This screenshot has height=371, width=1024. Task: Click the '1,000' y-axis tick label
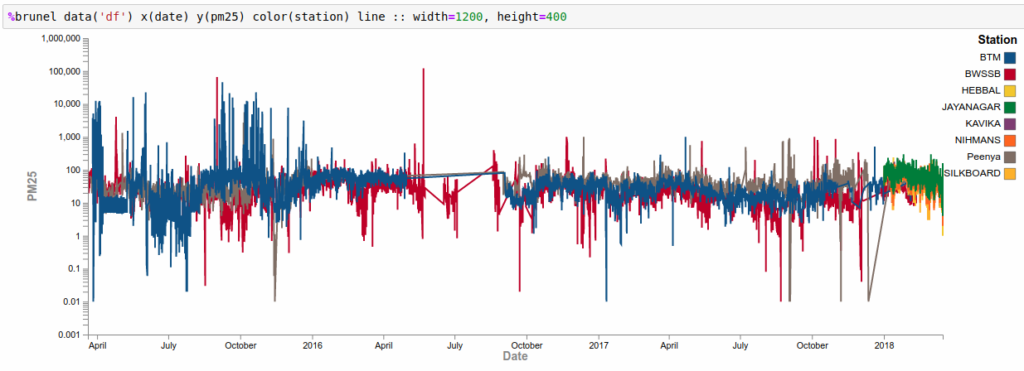69,138
